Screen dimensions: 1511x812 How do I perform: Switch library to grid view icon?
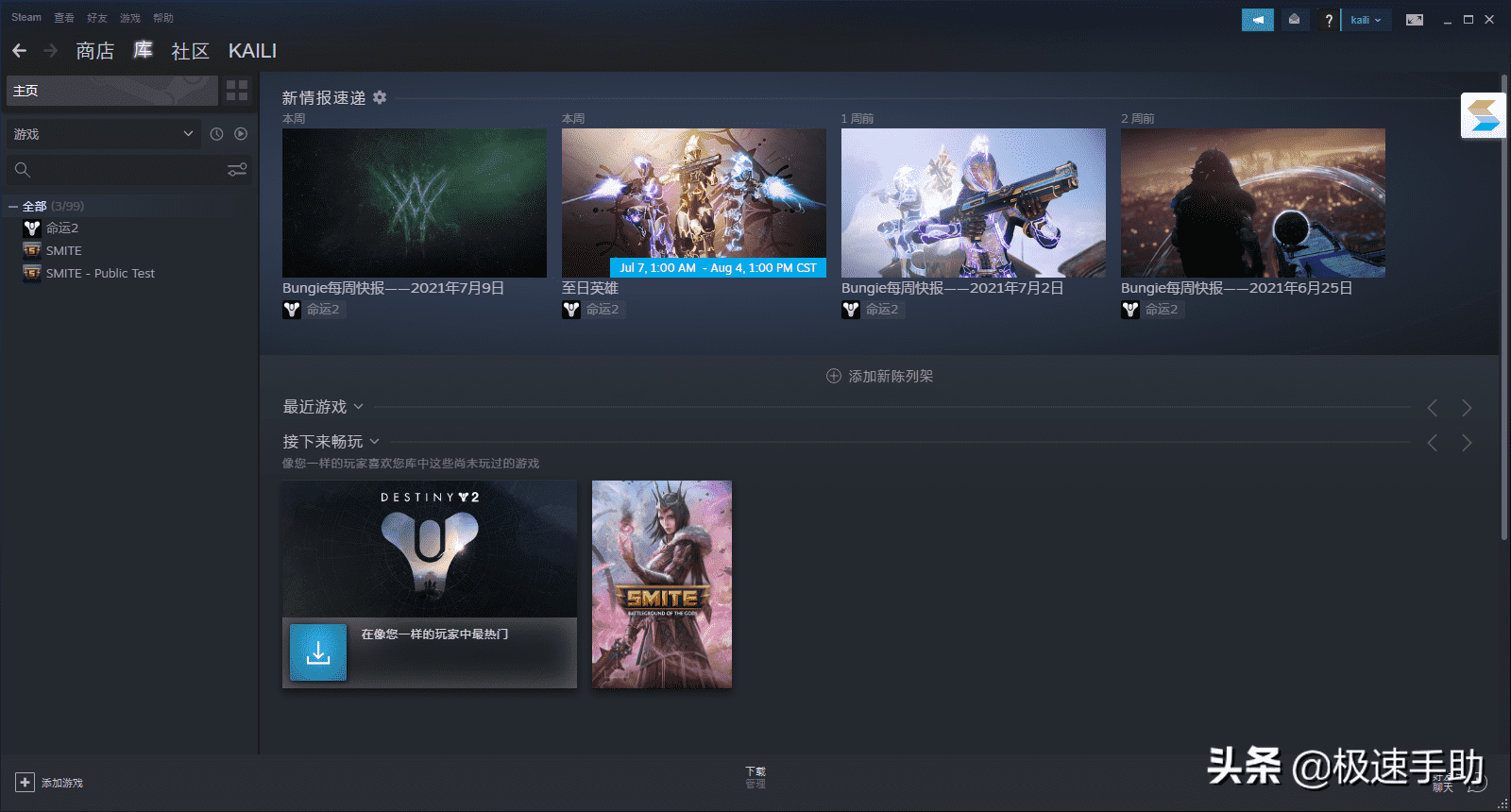(x=237, y=91)
